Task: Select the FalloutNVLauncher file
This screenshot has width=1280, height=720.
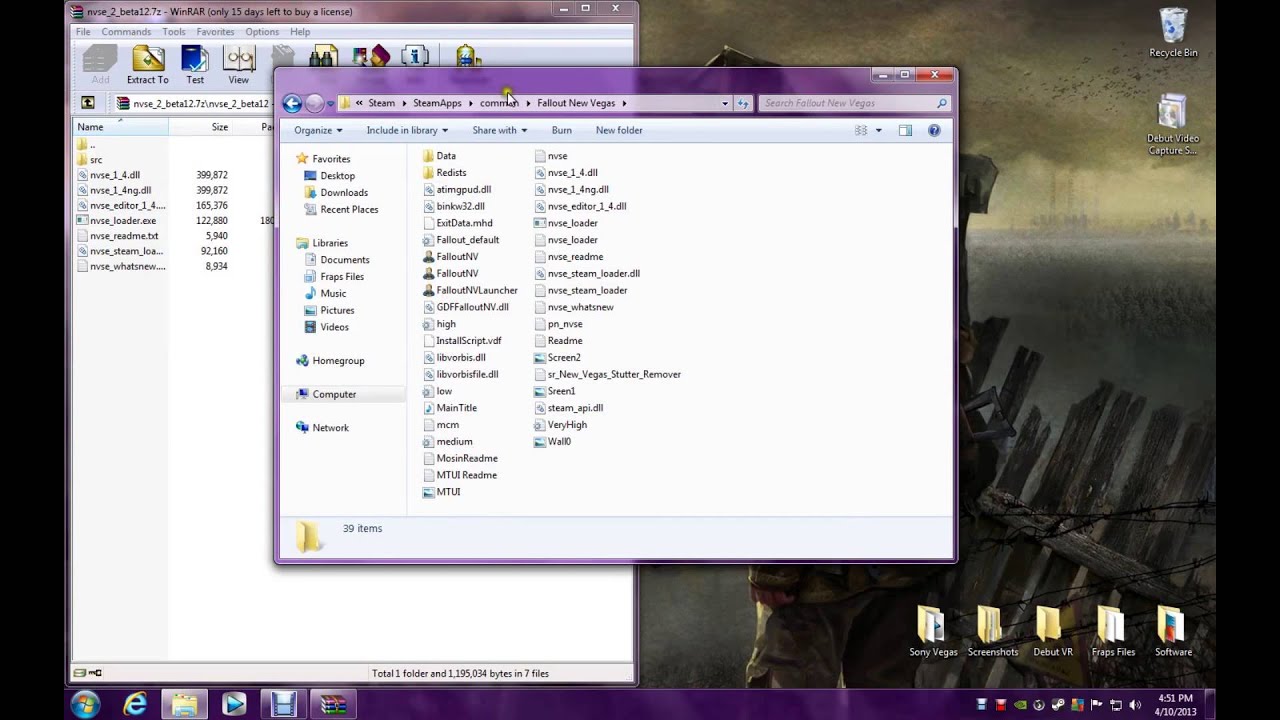Action: coord(470,291)
